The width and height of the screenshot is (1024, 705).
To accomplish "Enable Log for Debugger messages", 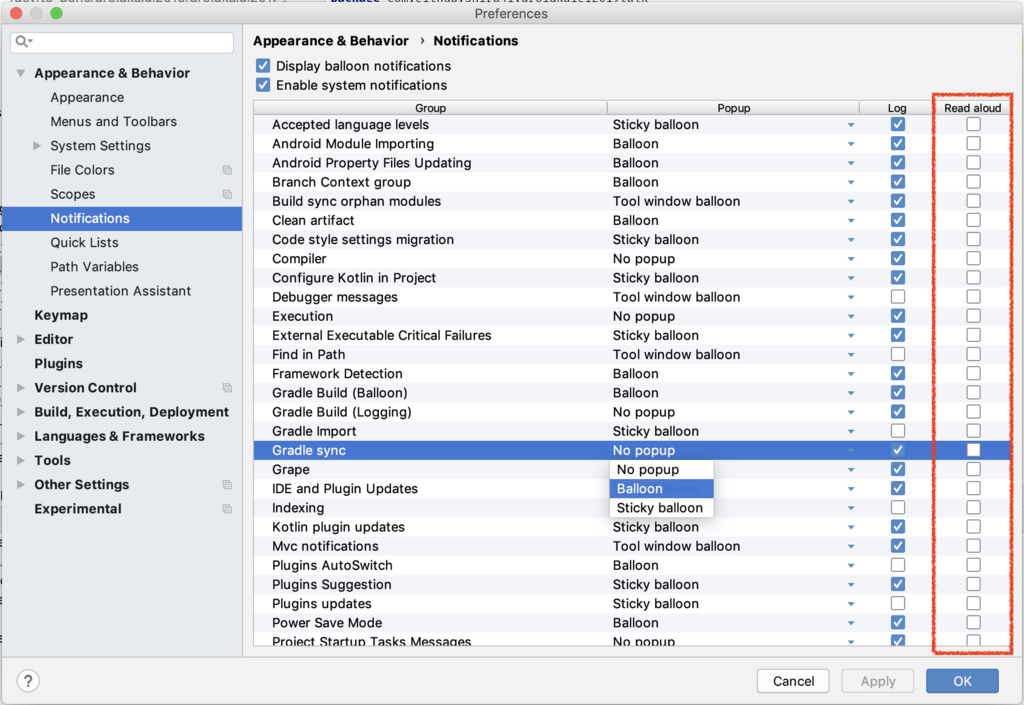I will pyautogui.click(x=898, y=296).
